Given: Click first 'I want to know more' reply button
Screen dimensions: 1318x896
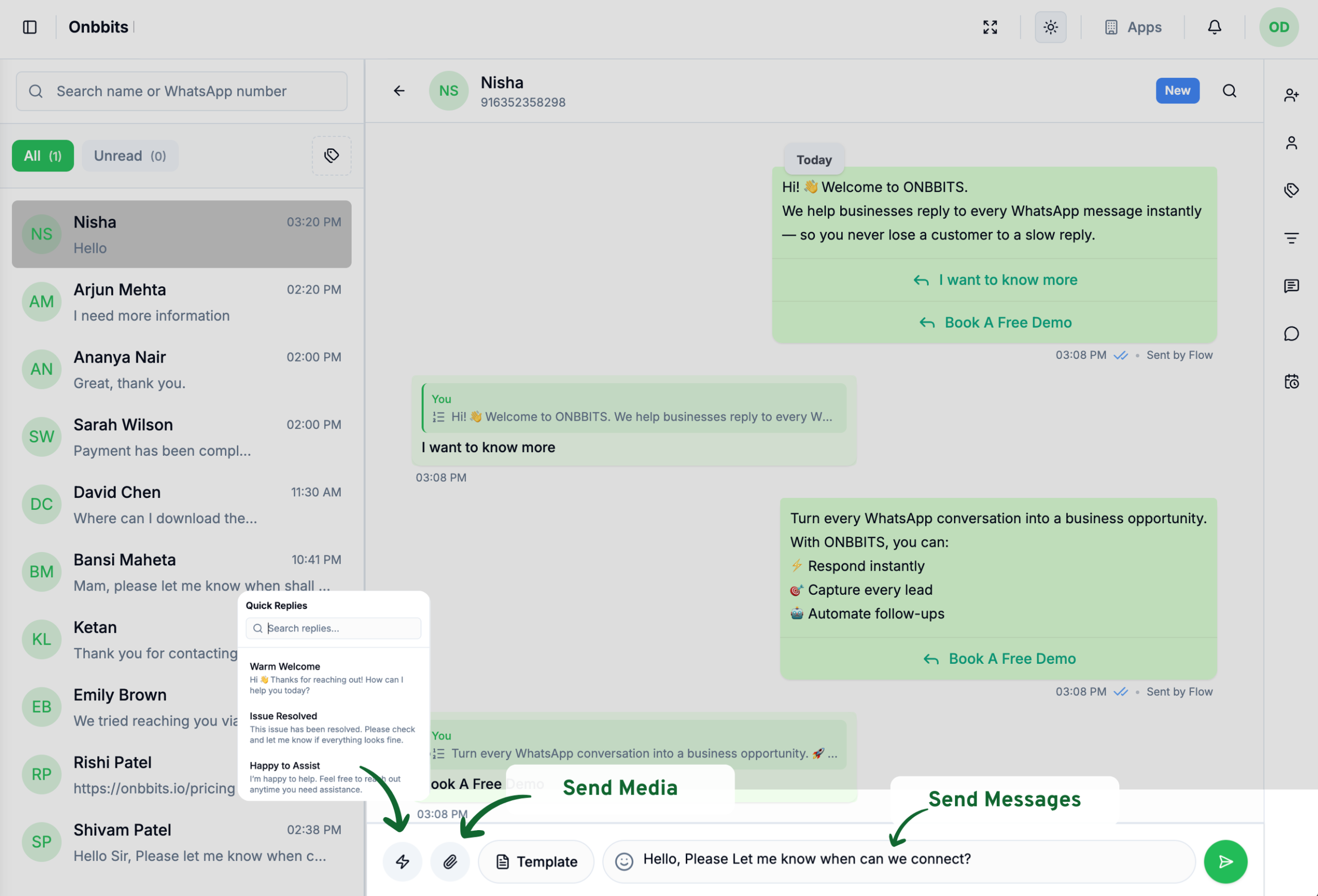Looking at the screenshot, I should coord(995,280).
